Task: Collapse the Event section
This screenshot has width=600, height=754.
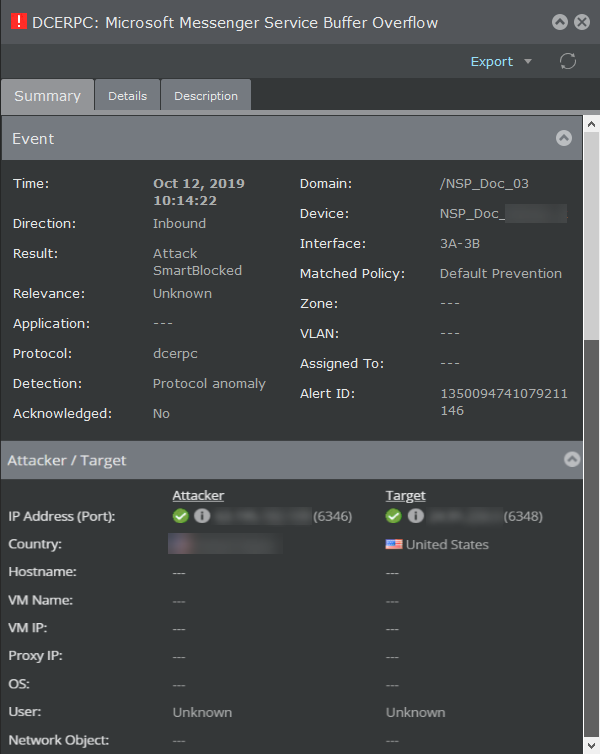Action: (564, 138)
